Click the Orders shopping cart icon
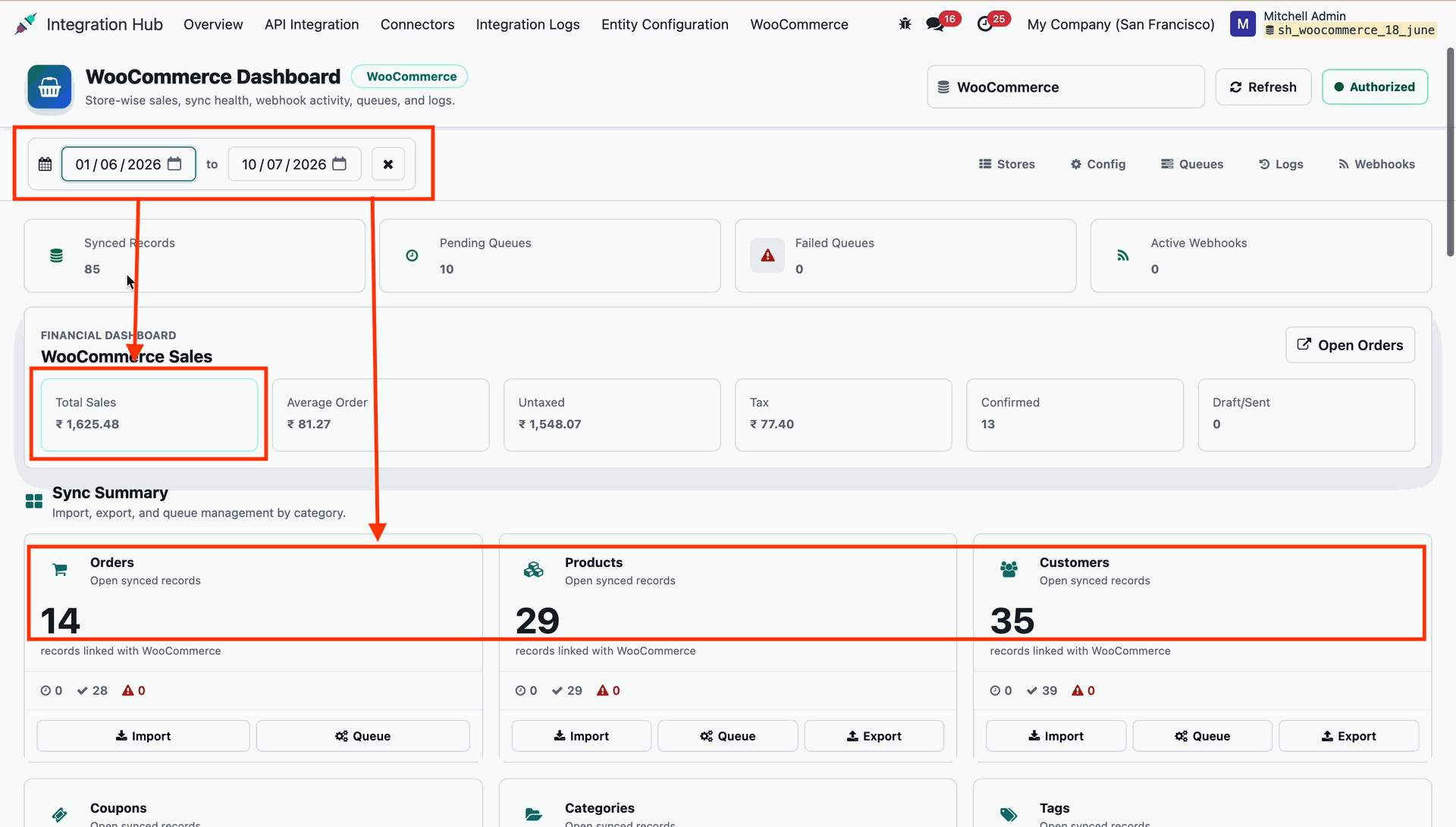1456x827 pixels. [60, 569]
